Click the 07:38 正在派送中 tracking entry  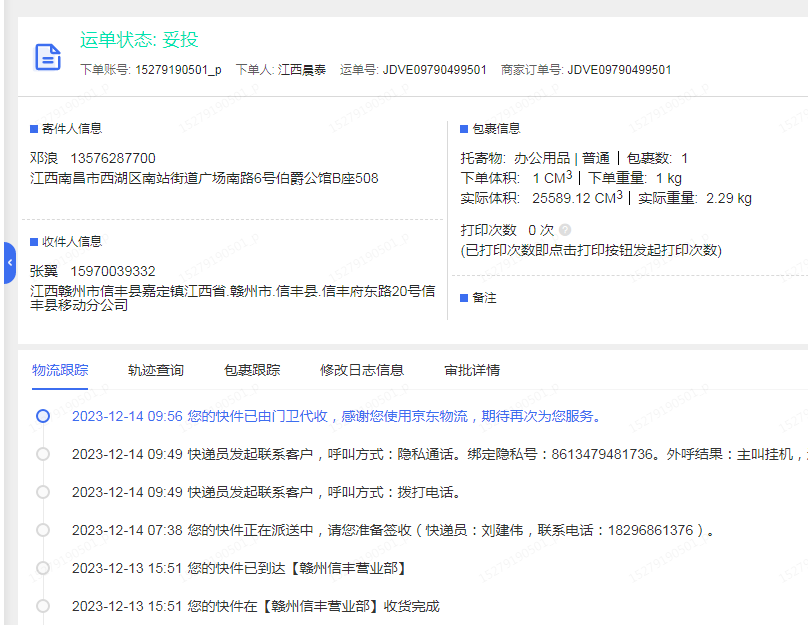coord(393,530)
